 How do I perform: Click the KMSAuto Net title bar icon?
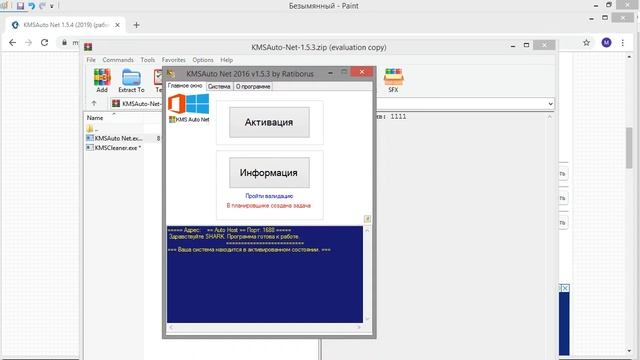click(x=171, y=73)
